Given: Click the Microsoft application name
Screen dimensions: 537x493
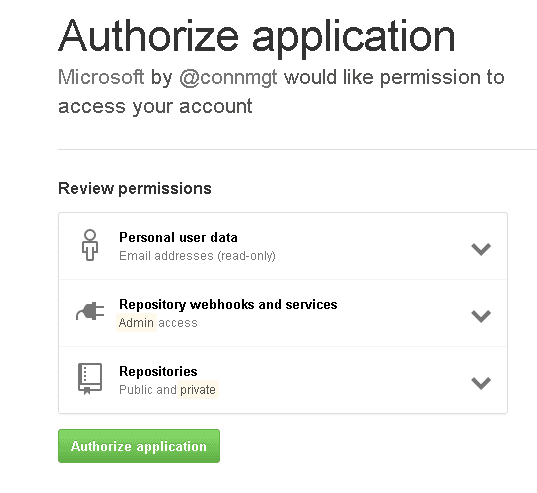Looking at the screenshot, I should (101, 77).
